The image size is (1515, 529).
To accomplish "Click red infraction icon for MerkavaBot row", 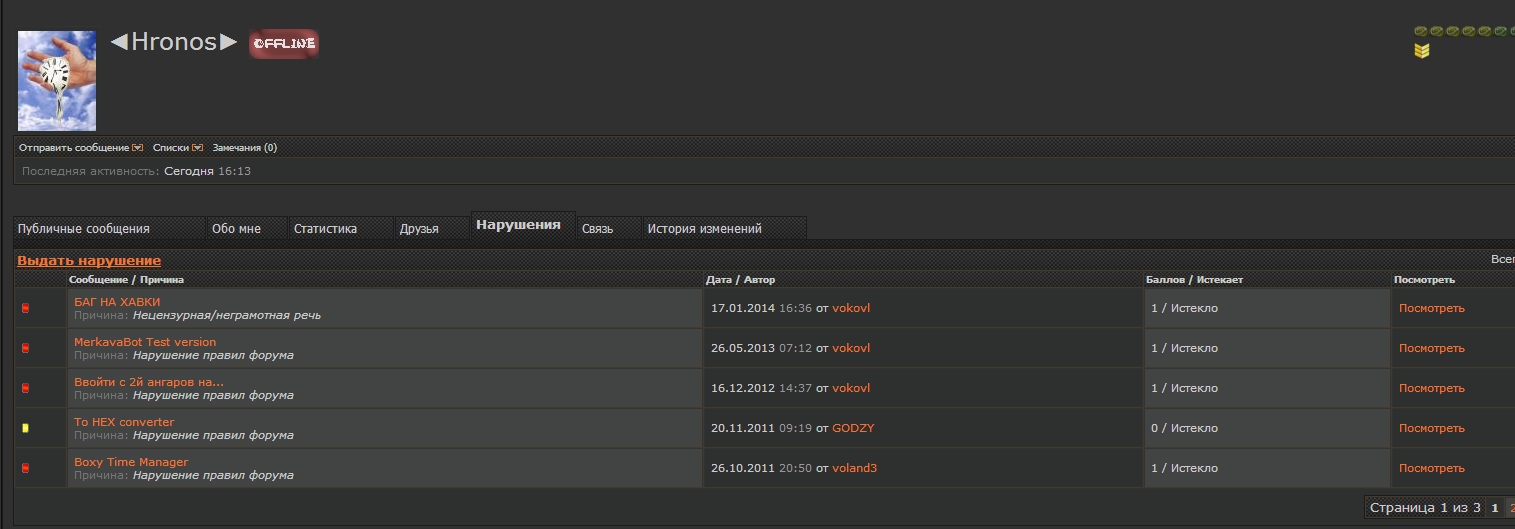I will pos(26,348).
